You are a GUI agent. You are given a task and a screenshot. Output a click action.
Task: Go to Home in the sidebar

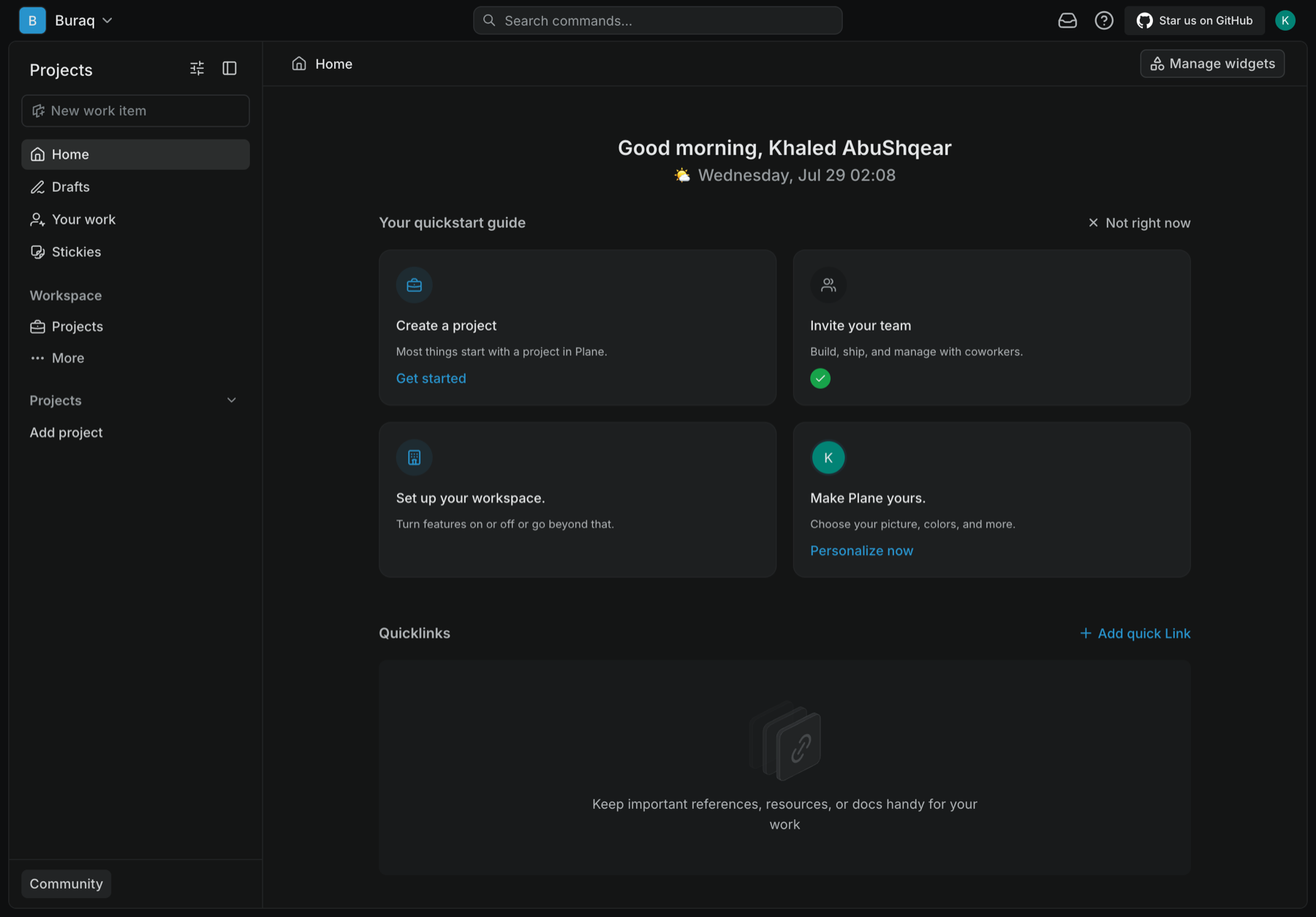pos(135,154)
